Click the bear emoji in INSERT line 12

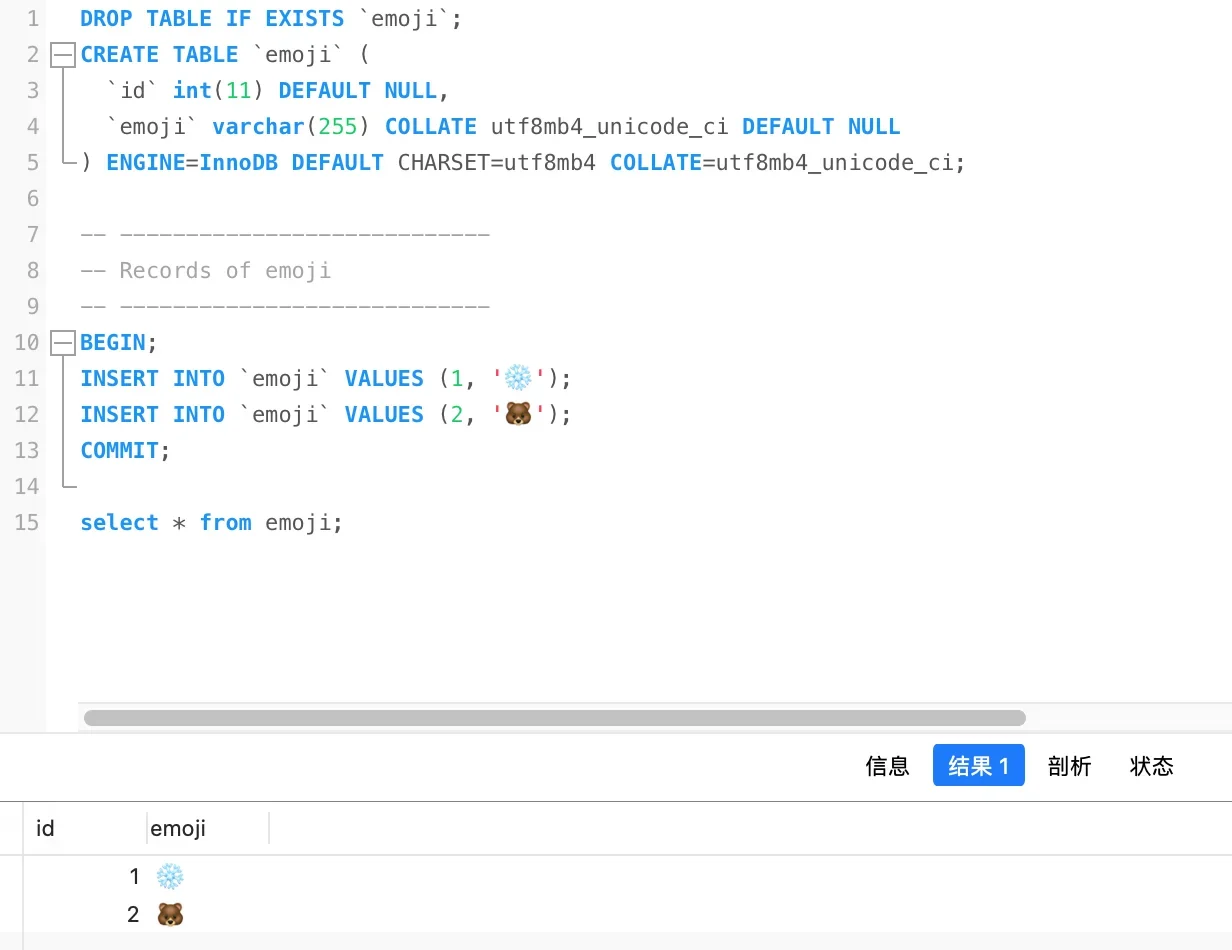coord(518,415)
